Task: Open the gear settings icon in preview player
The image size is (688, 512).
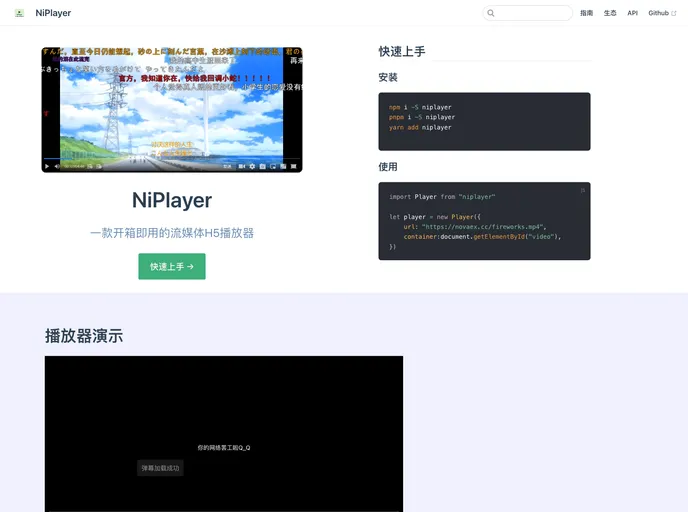Action: [x=252, y=166]
